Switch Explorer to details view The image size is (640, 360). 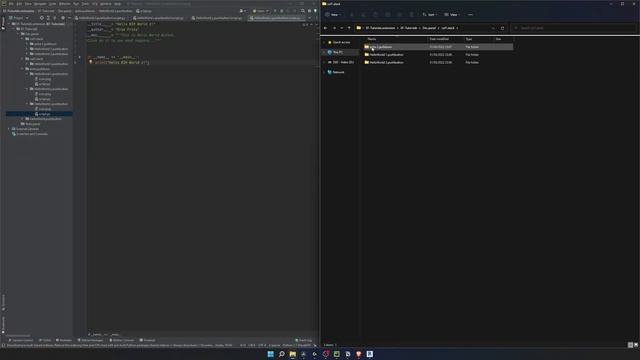630,345
